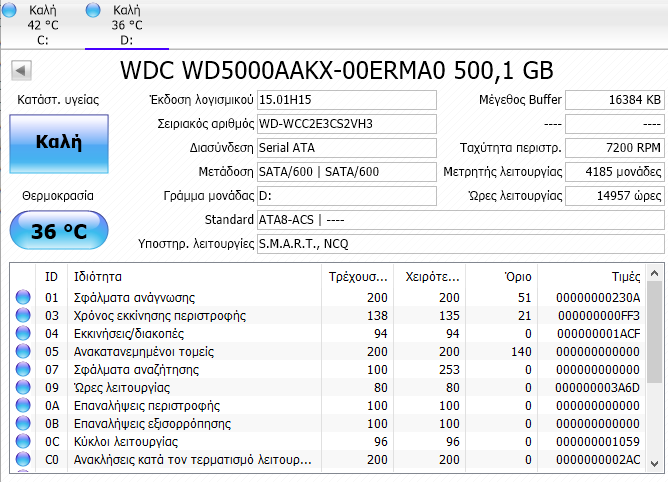Viewport: 668px width, 482px height.
Task: Click threshold value 140 in row 05
Action: [521, 352]
